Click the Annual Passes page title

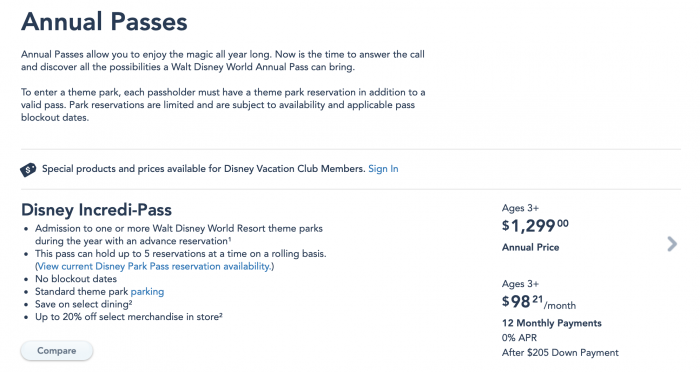tap(104, 21)
